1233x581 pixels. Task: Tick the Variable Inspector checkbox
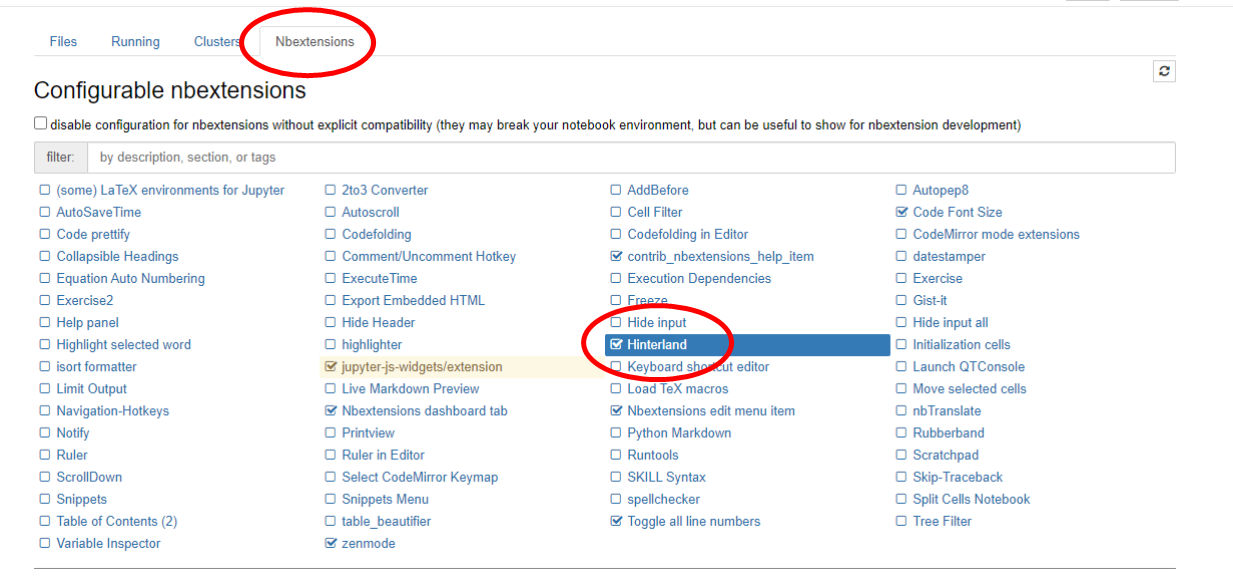[x=45, y=544]
